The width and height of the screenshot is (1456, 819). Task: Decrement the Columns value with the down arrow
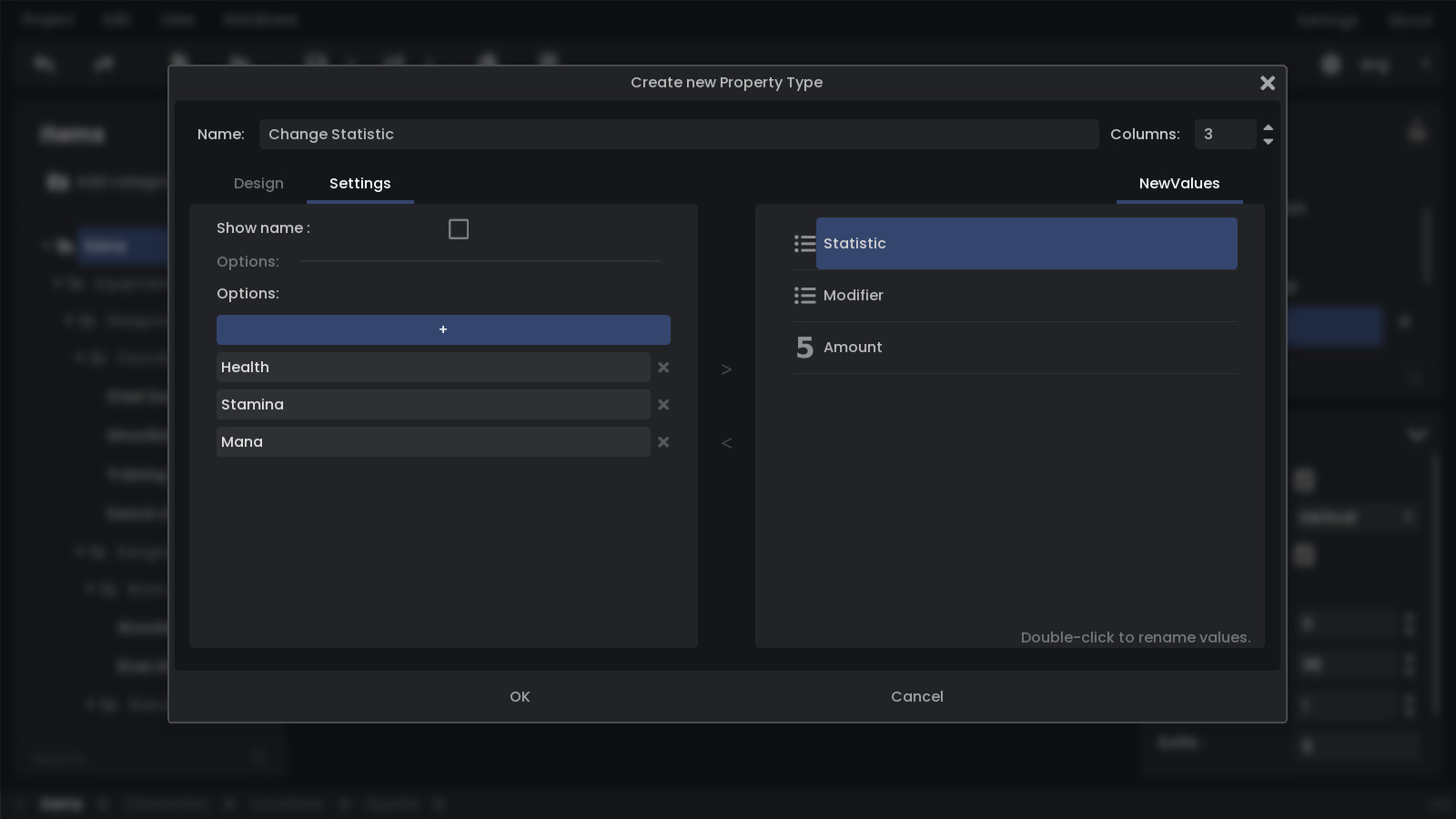tap(1268, 140)
